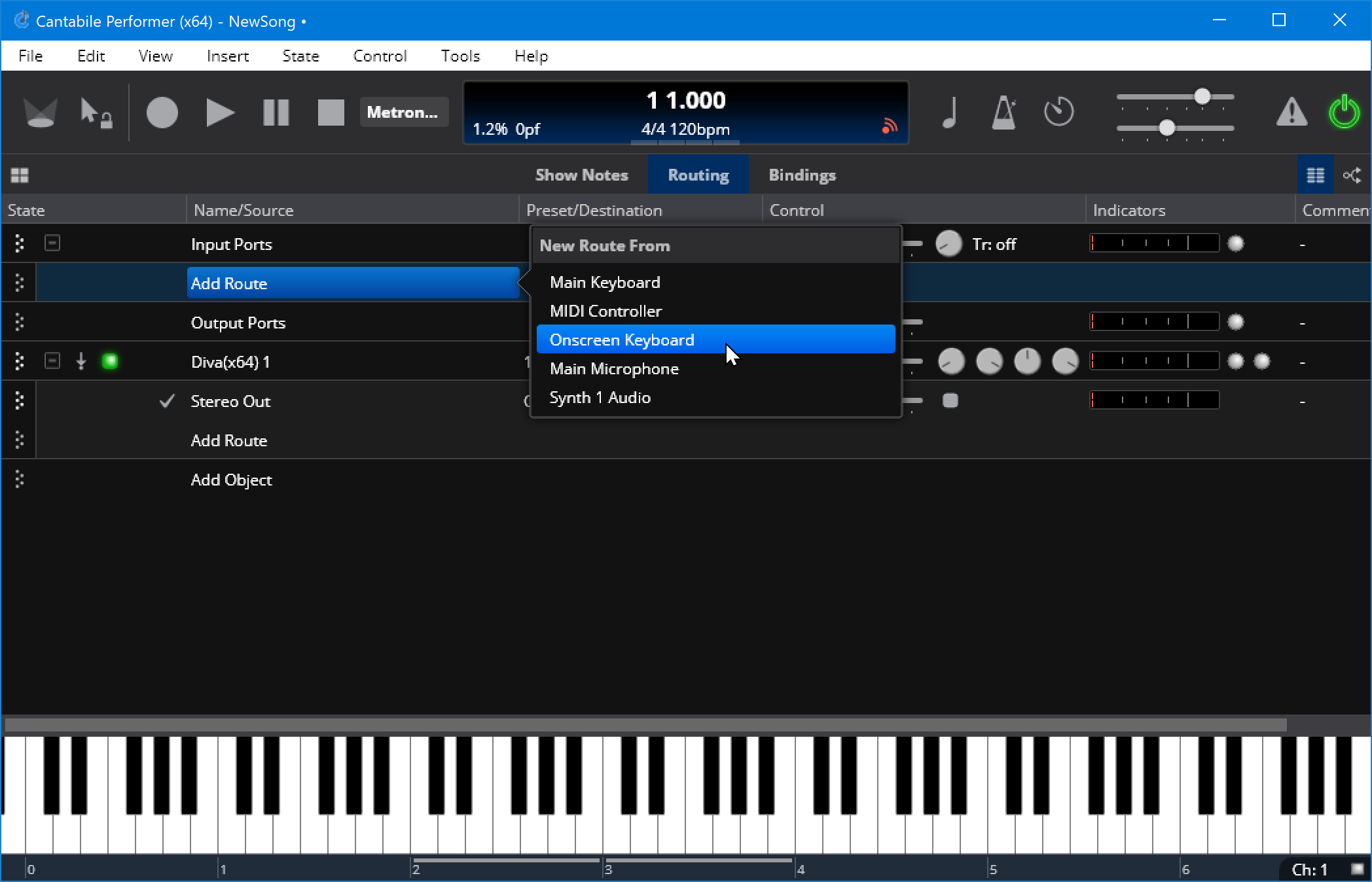
Task: Click the Input Ports gain knob
Action: (x=948, y=244)
